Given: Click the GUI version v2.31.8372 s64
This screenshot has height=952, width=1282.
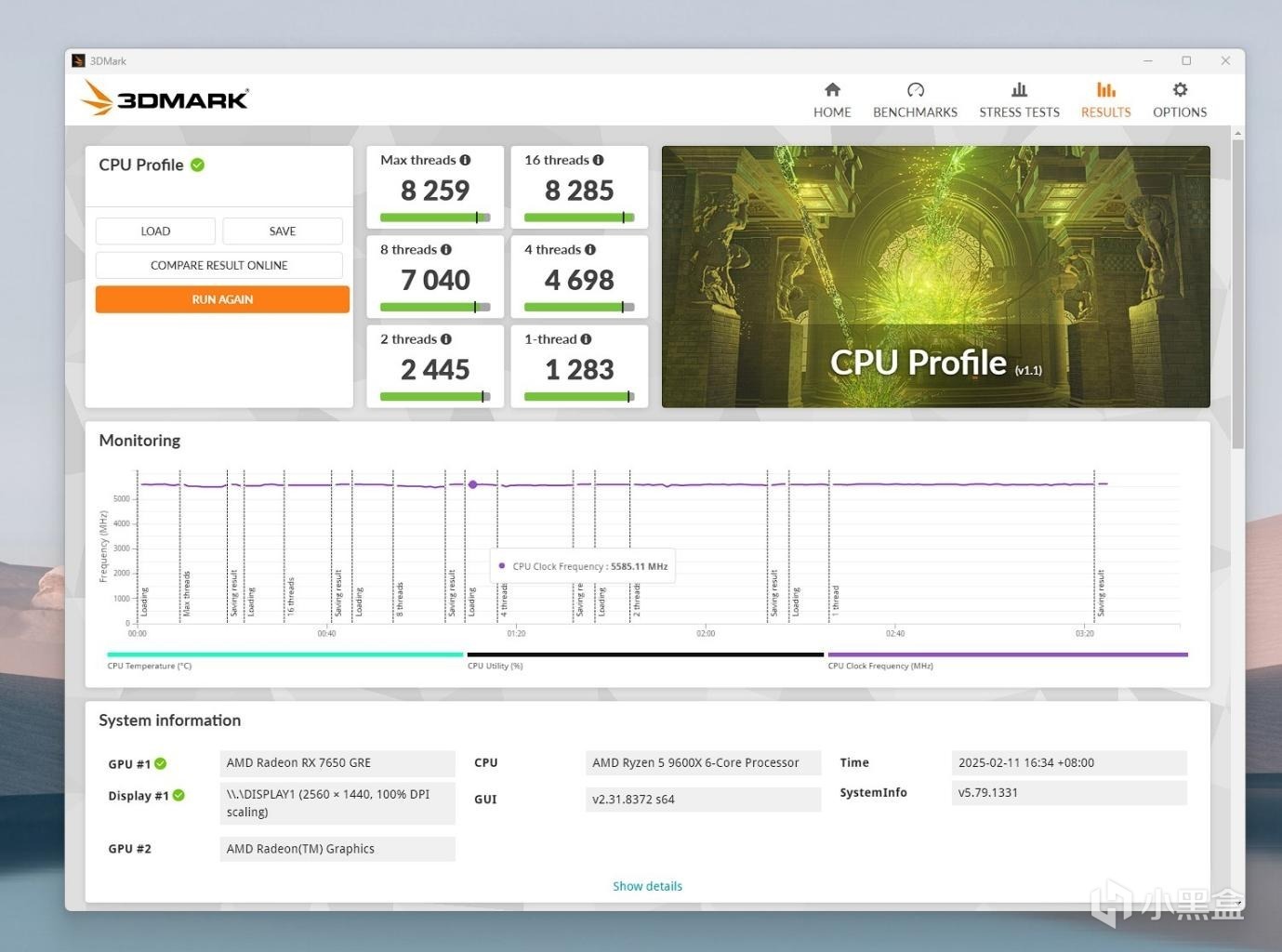Looking at the screenshot, I should [704, 800].
